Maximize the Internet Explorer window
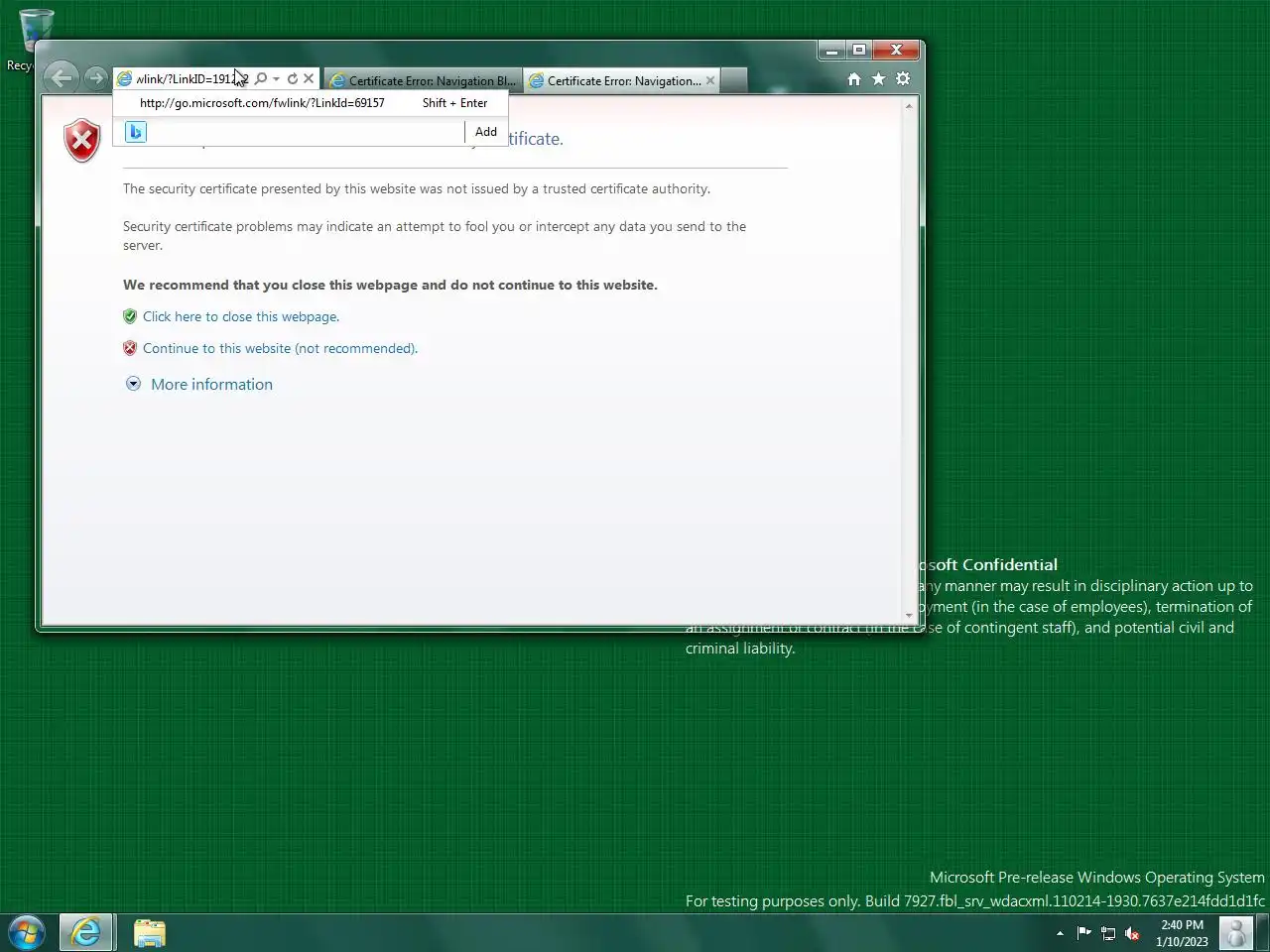The width and height of the screenshot is (1270, 952). pos(859,50)
